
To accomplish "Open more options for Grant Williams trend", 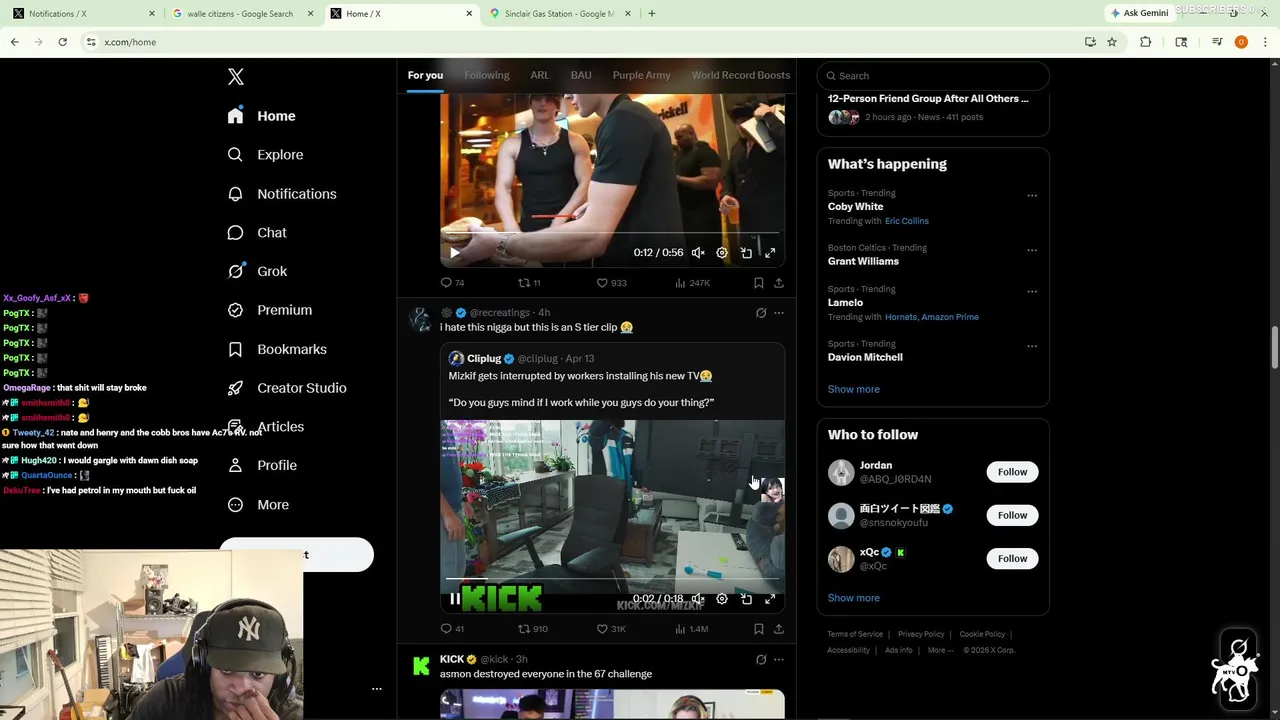I will point(1032,250).
